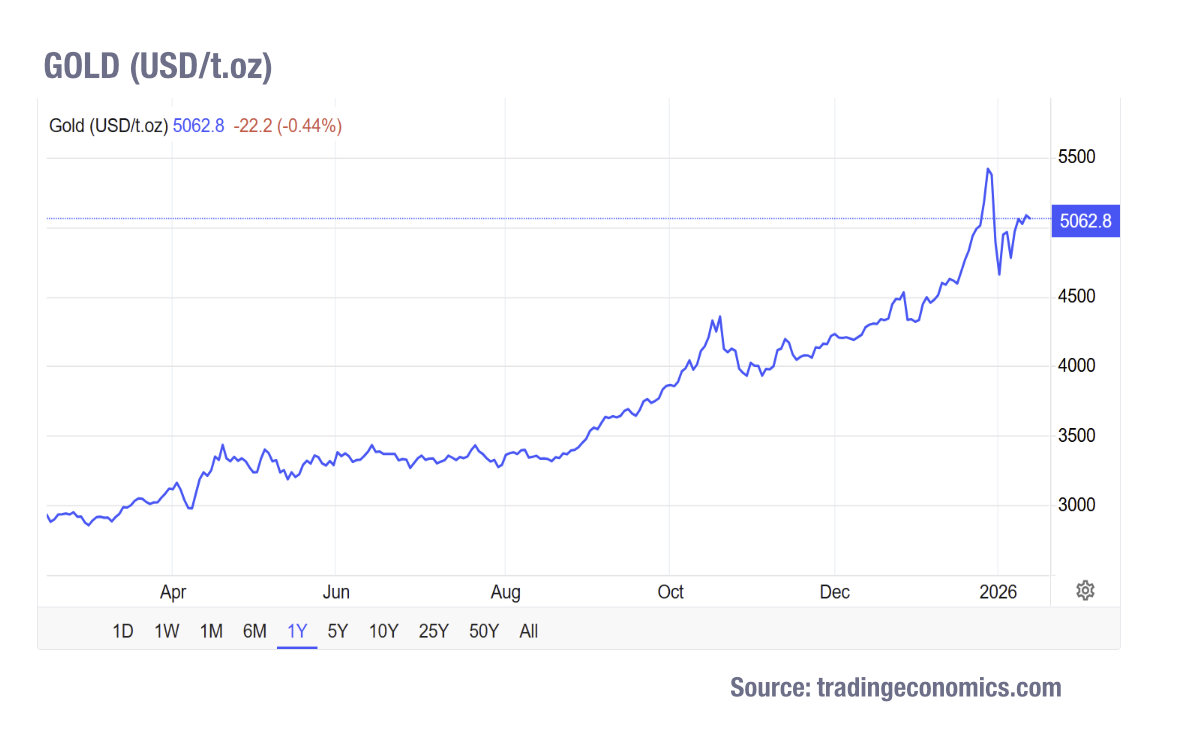Switch chart to 5Y view
This screenshot has height=750, width=1200.
tap(338, 631)
